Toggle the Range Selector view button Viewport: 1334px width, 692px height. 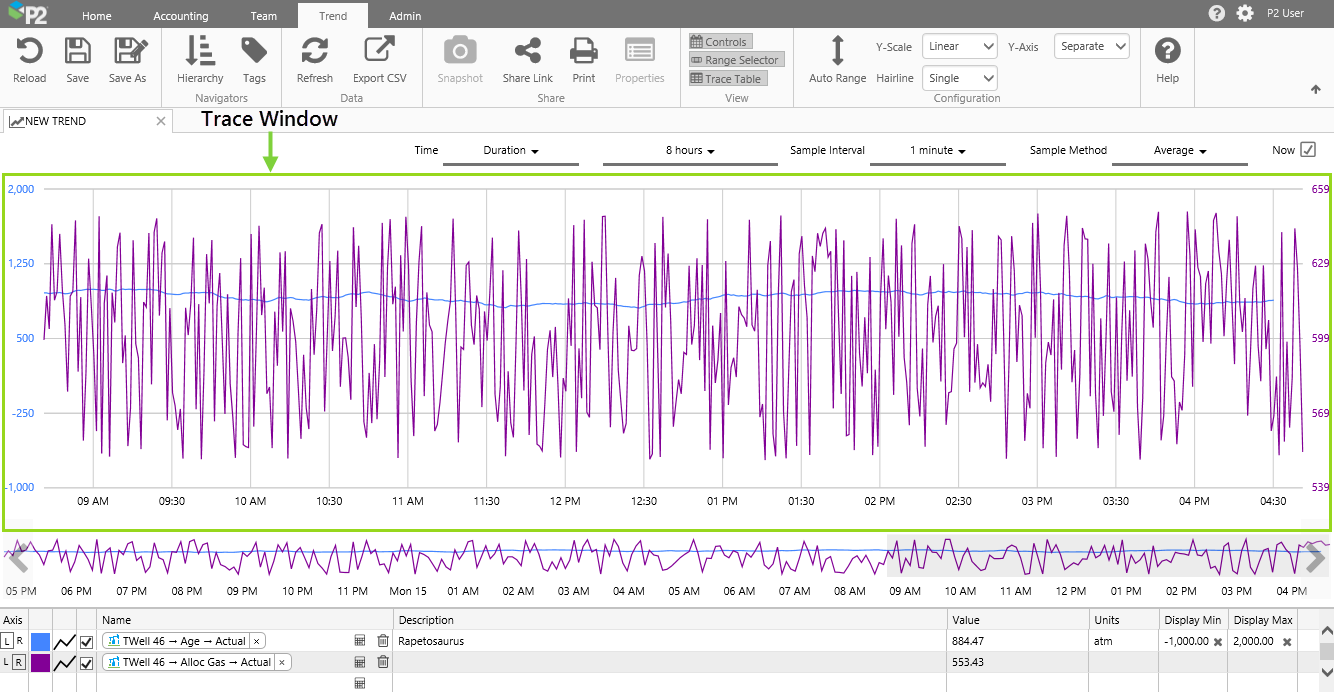click(735, 60)
